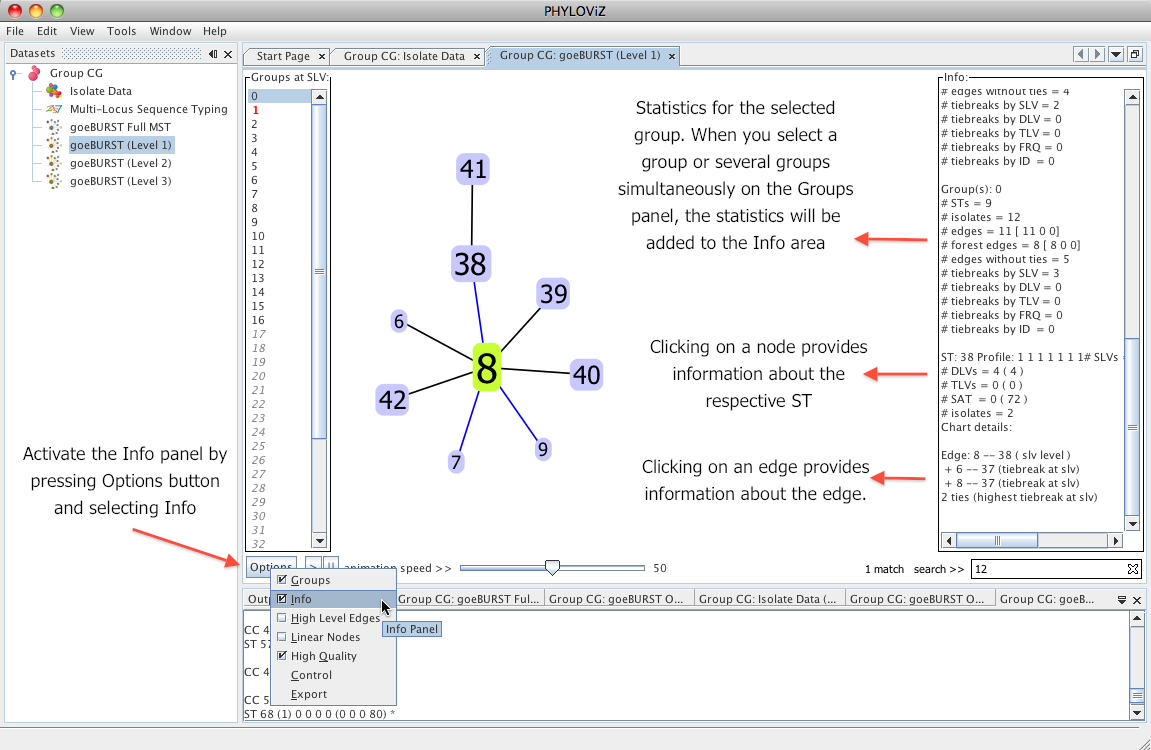Viewport: 1151px width, 750px height.
Task: Click the goeBURST (Level 2) tree icon
Action: point(54,163)
